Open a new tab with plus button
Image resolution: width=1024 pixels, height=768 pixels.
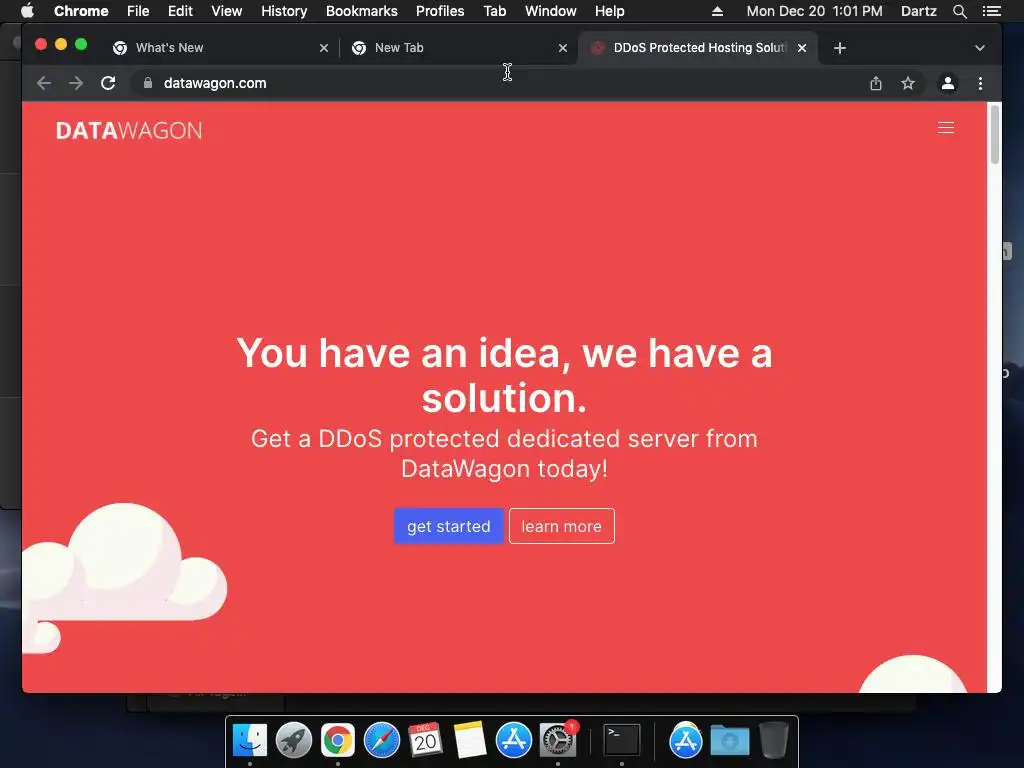click(x=840, y=48)
